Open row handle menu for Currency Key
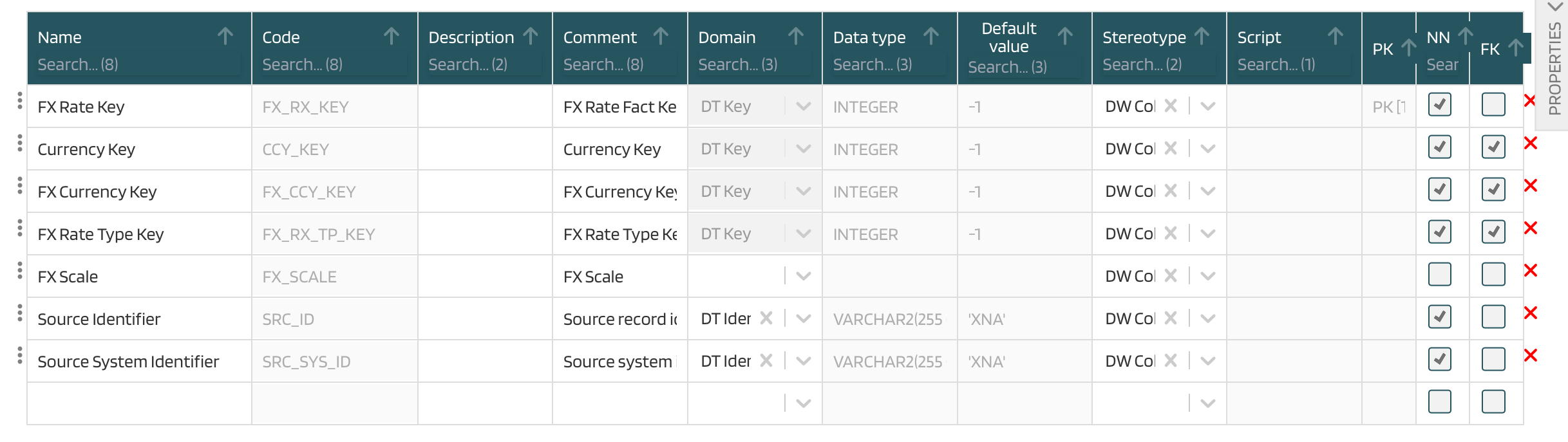 point(20,143)
